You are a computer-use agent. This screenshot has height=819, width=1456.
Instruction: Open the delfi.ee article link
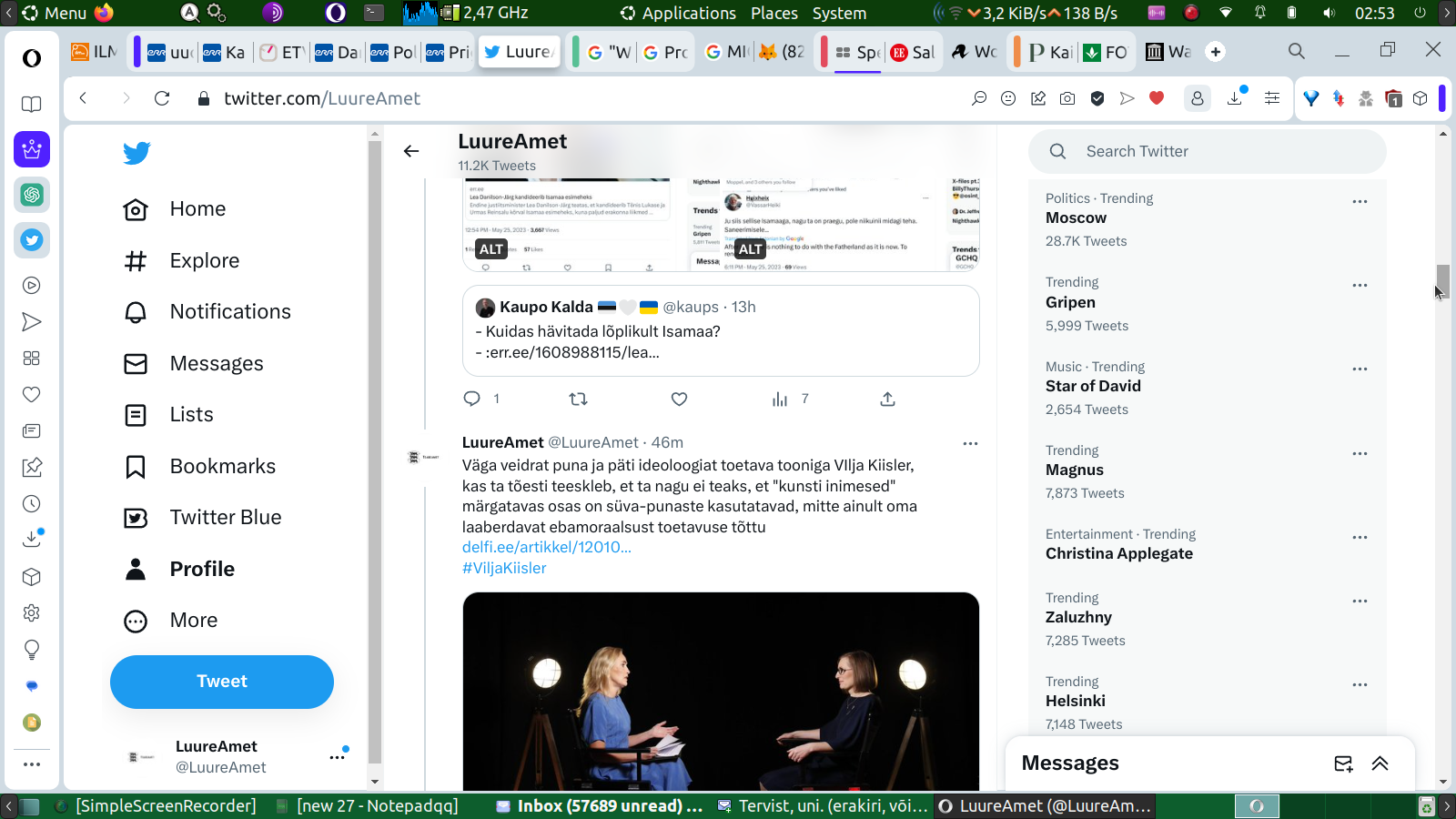coord(547,547)
